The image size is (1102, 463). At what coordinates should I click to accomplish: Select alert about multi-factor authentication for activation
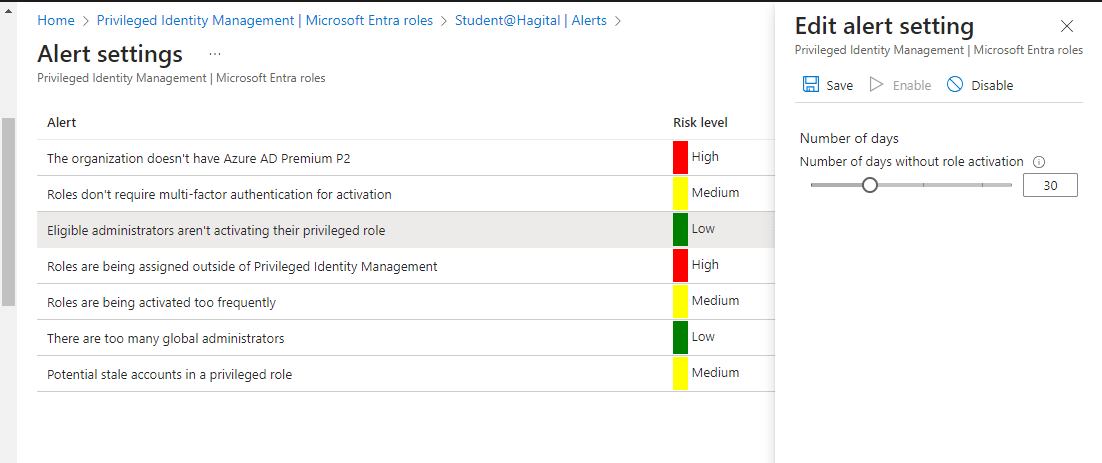(x=219, y=194)
